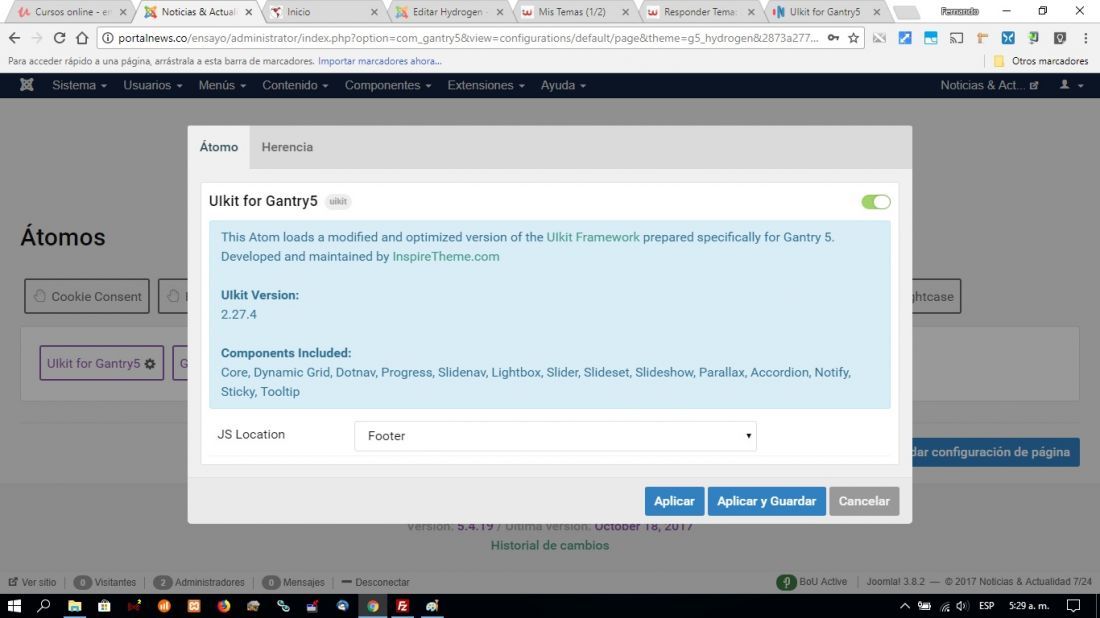The image size is (1100, 618).
Task: Switch to the Mis Temas (1/2) browser tab
Action: [x=574, y=12]
